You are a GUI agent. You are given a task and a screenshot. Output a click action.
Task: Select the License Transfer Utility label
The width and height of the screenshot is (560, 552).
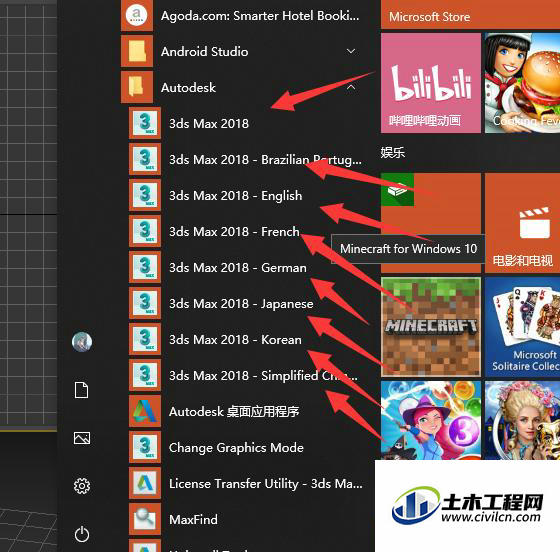[266, 484]
